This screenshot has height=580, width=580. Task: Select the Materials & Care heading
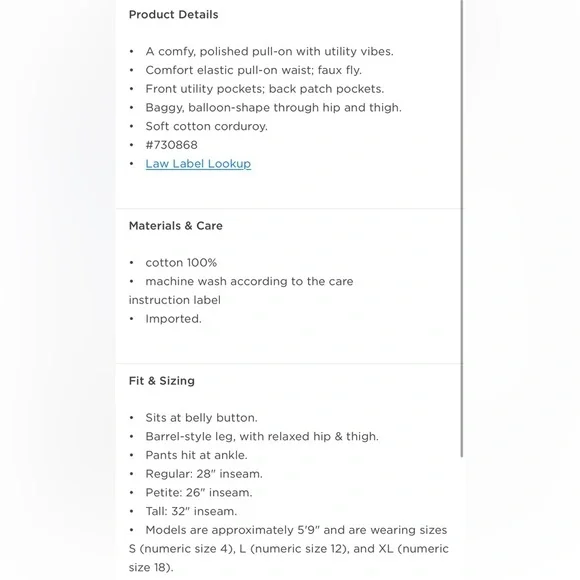pos(176,226)
